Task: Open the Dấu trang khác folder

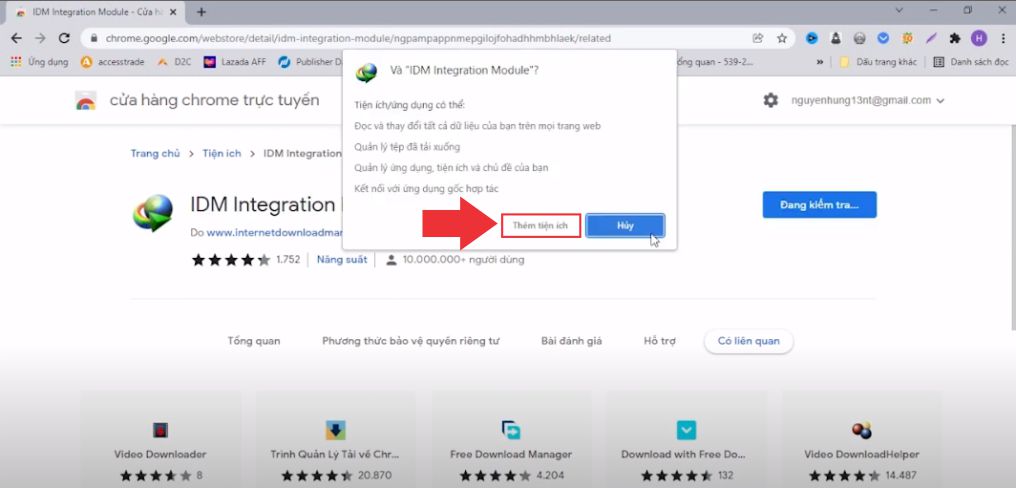Action: [877, 62]
